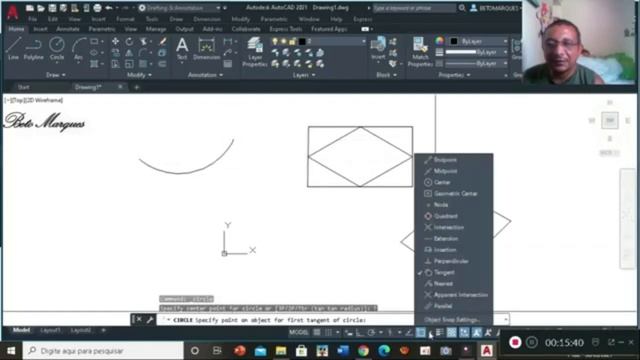Toggle object snap button in status bar
This screenshot has height=360, width=640.
(x=420, y=333)
